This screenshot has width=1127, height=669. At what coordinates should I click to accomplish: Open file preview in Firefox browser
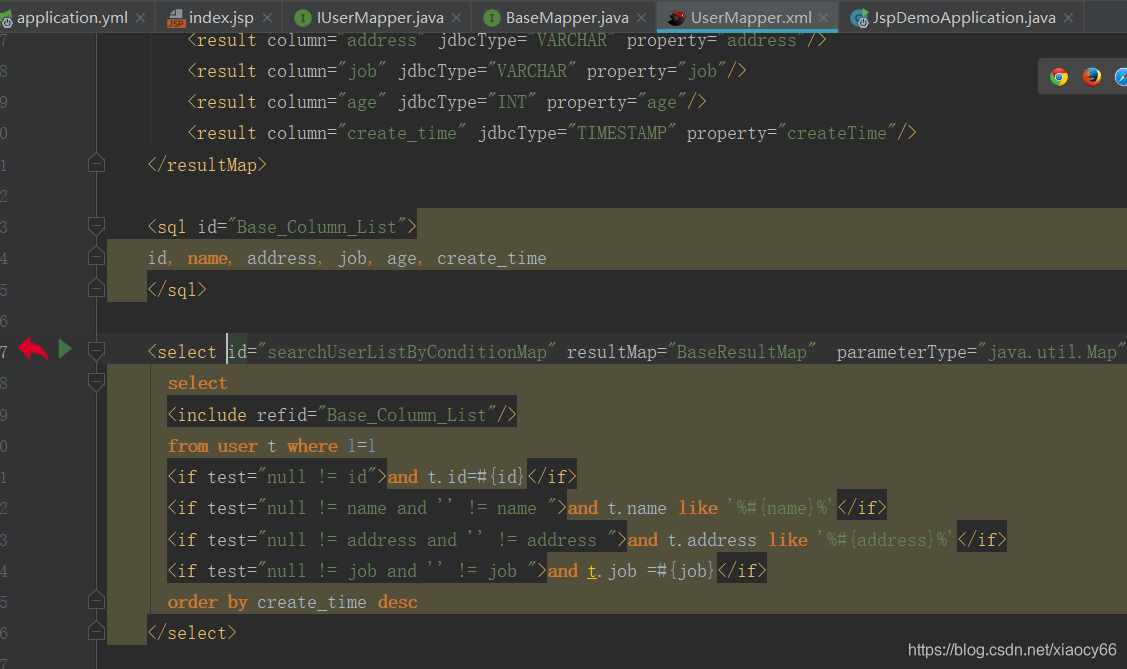[x=1092, y=77]
